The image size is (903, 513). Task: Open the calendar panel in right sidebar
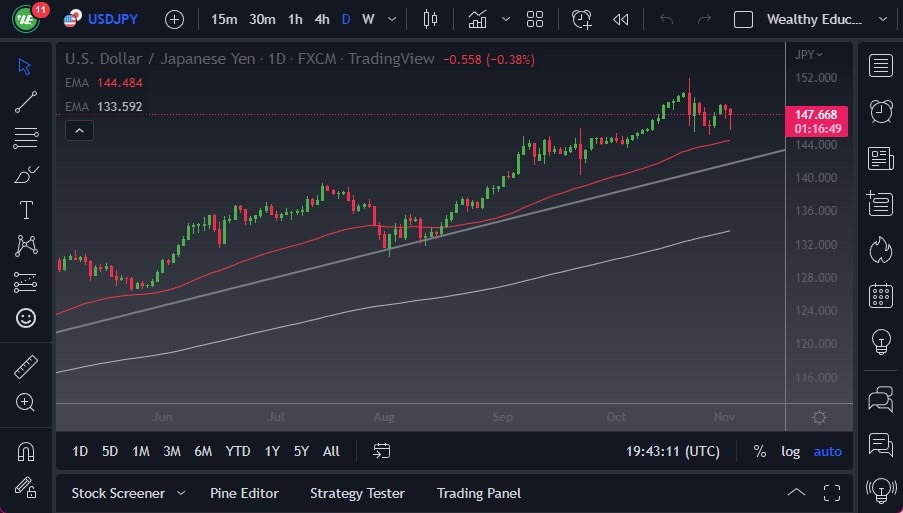click(881, 295)
